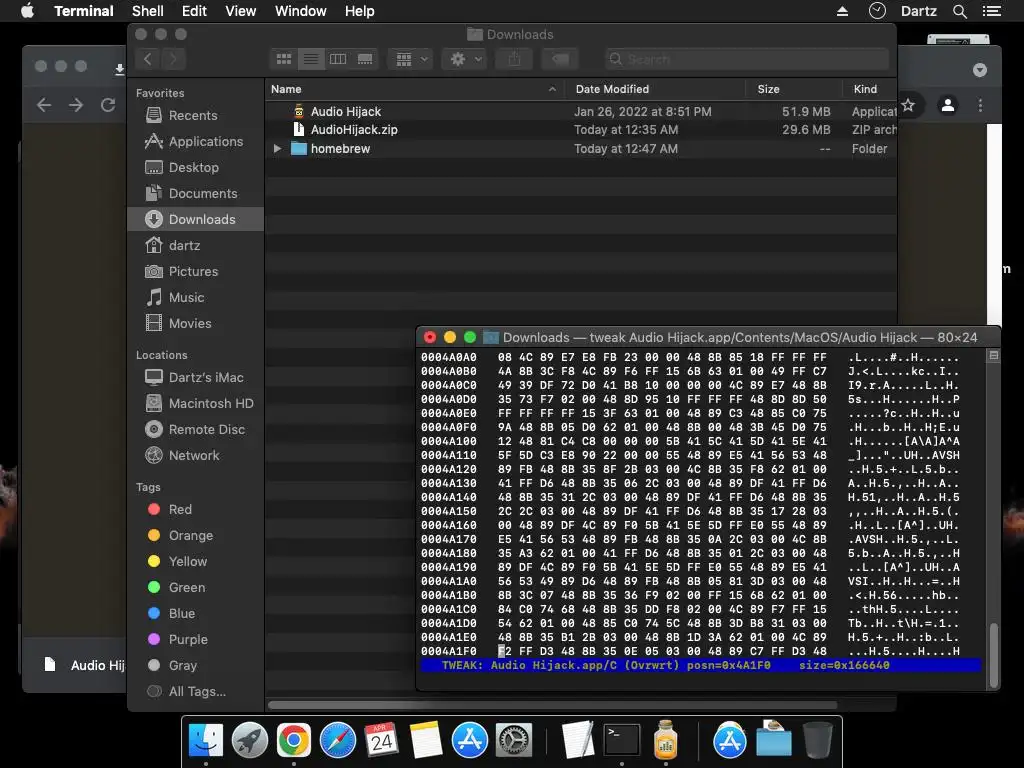Launch Launchpad rocket icon in Dock
1024x768 pixels.
tap(249, 741)
